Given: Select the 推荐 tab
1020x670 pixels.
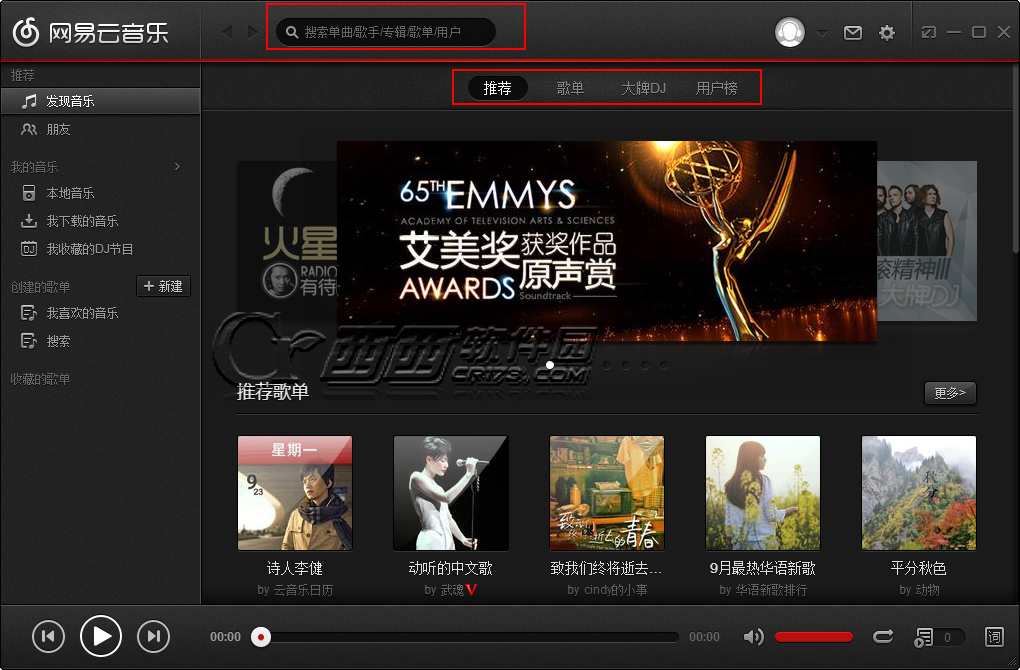Looking at the screenshot, I should 498,88.
